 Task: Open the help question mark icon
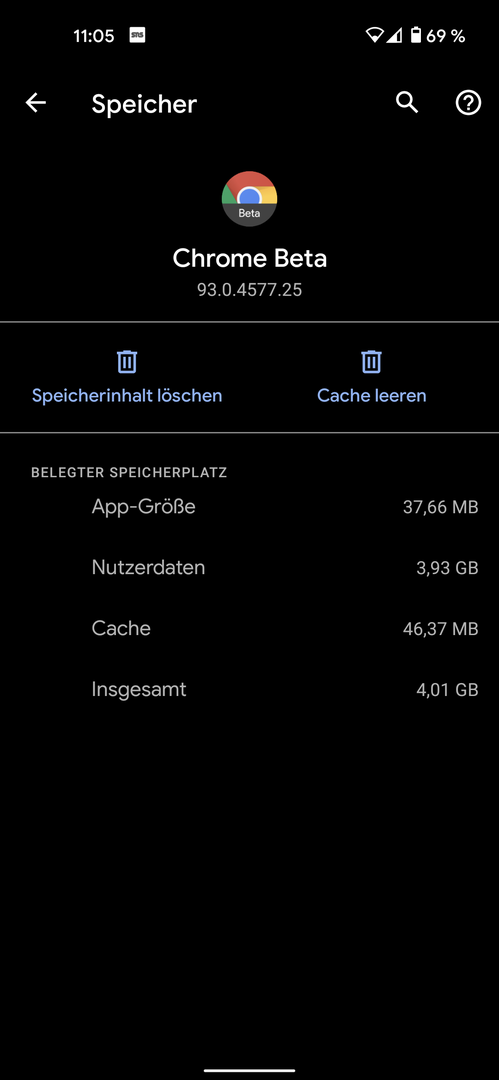(469, 103)
